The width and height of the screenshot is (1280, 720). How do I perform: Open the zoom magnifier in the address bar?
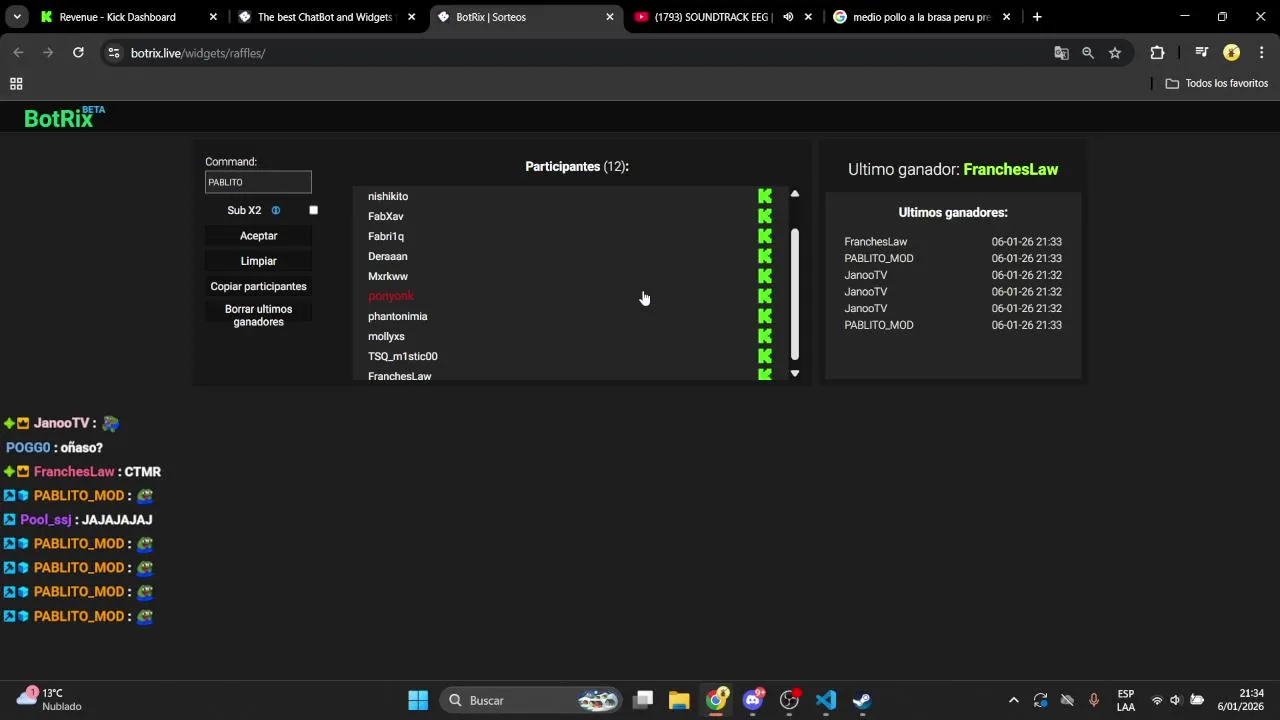(x=1088, y=53)
